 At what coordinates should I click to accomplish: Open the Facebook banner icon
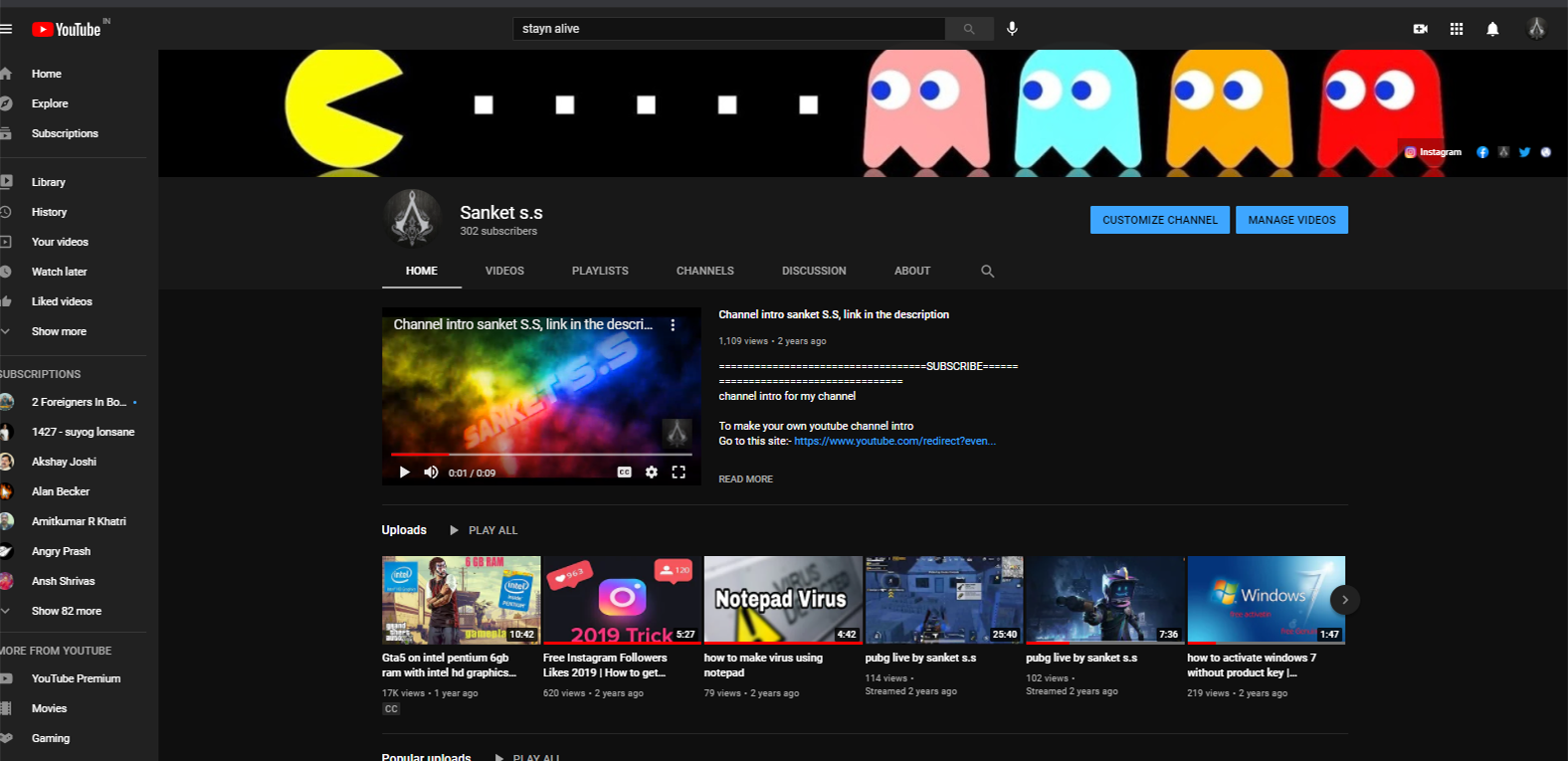(1482, 152)
